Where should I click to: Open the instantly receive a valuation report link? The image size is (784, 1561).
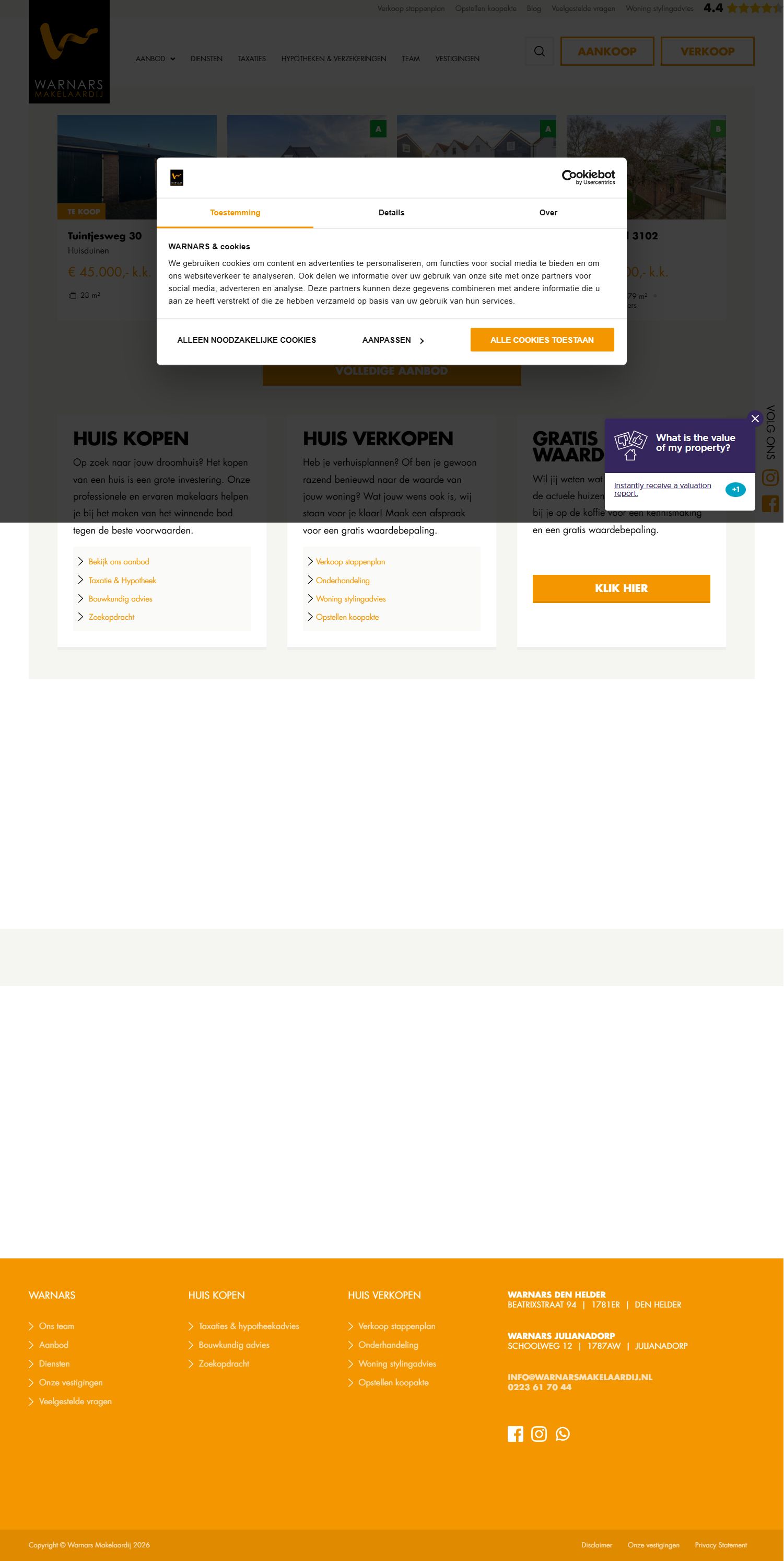(663, 489)
